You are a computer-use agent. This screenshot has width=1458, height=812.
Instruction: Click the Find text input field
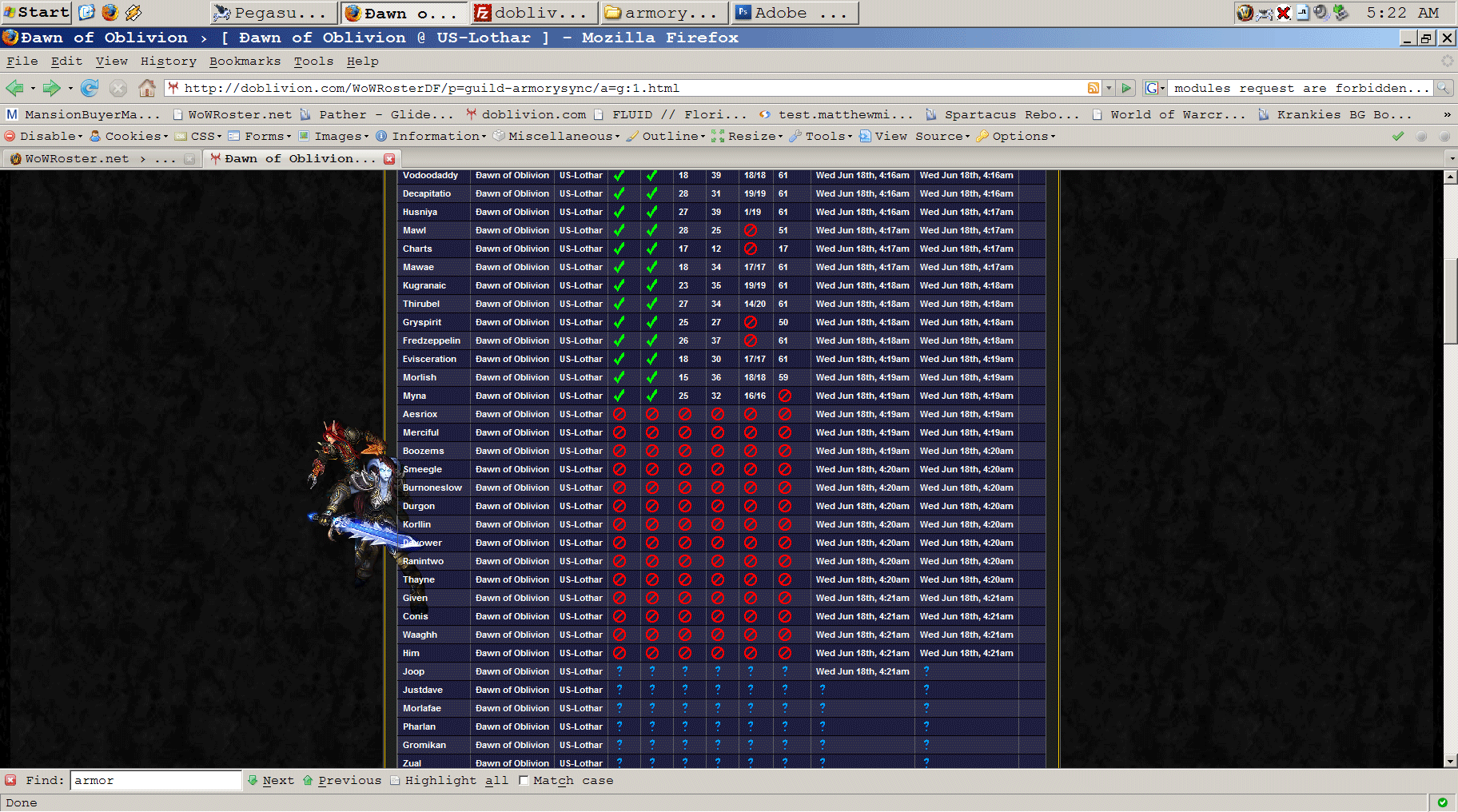pyautogui.click(x=156, y=780)
